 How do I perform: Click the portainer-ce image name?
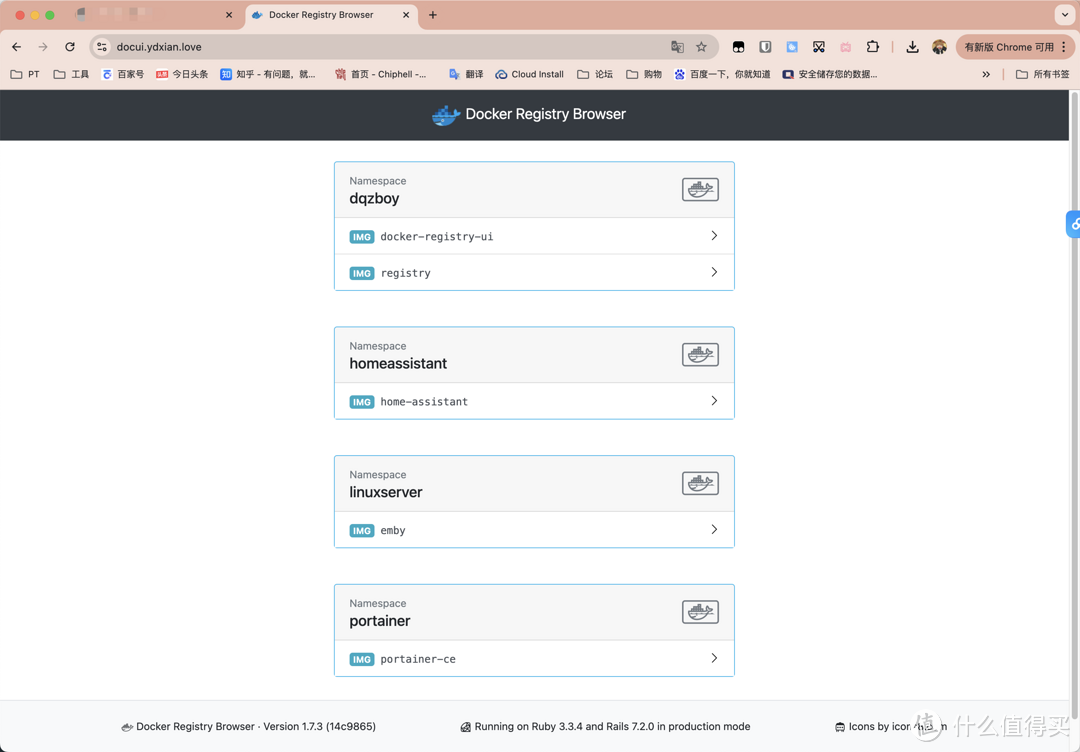pyautogui.click(x=418, y=660)
